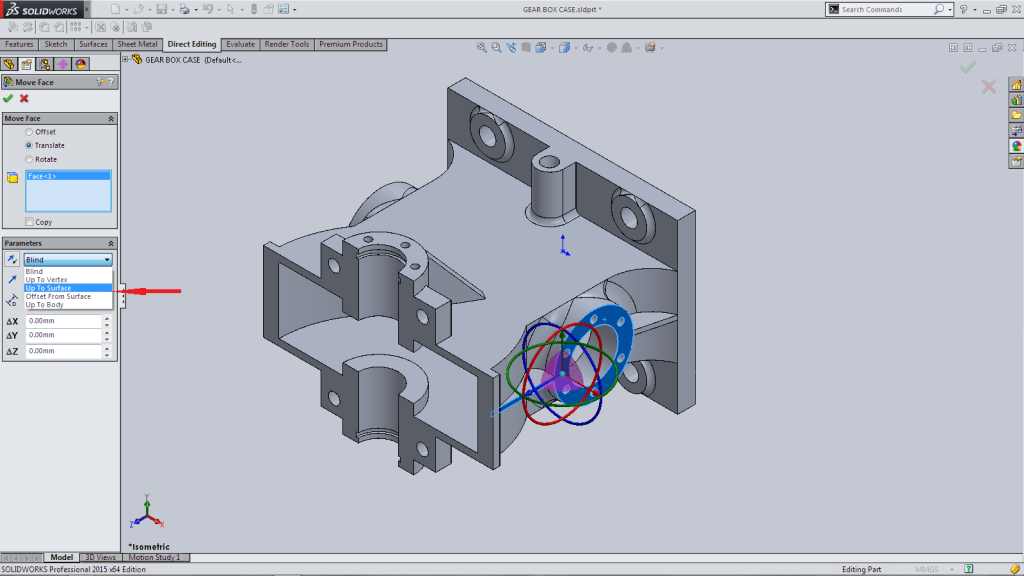Collapse the Parameters group

(111, 242)
